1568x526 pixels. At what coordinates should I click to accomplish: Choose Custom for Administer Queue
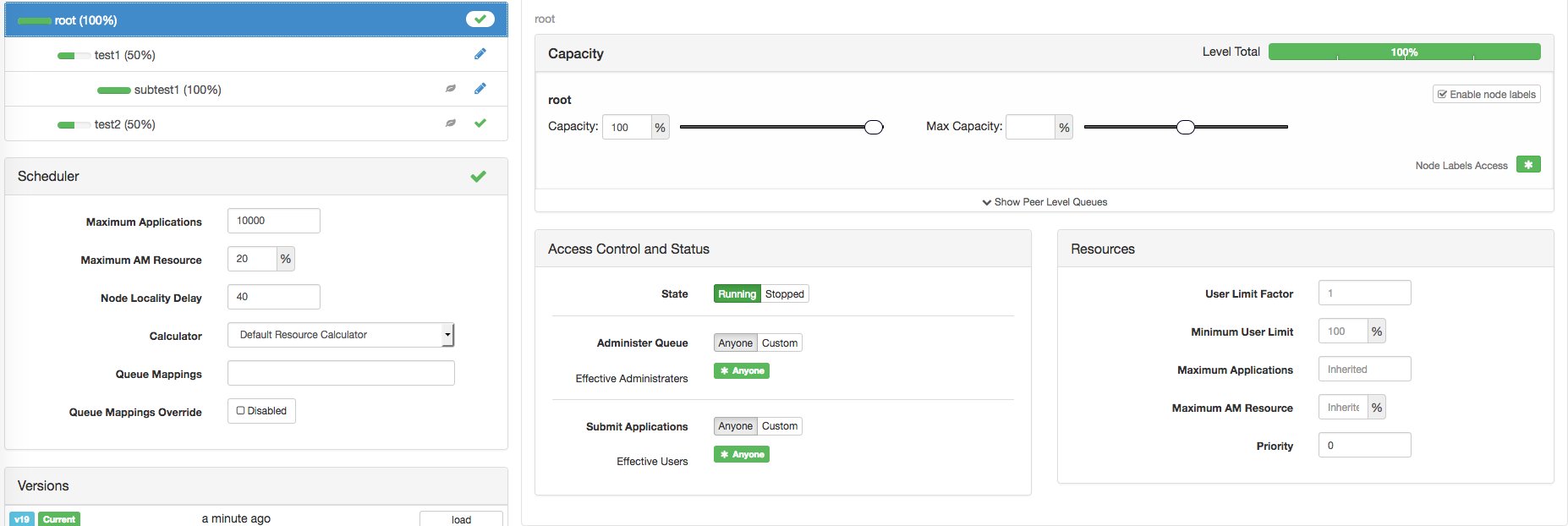[779, 343]
